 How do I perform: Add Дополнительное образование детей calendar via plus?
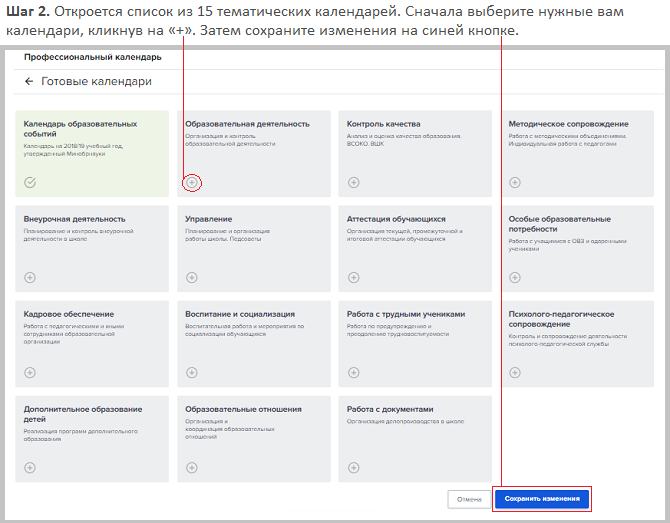(x=30, y=467)
